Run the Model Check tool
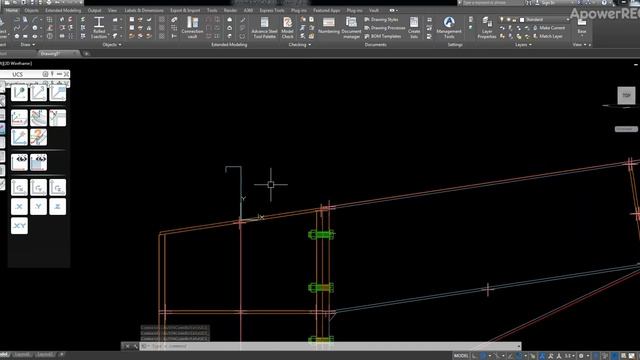The image size is (640, 360). pyautogui.click(x=287, y=28)
